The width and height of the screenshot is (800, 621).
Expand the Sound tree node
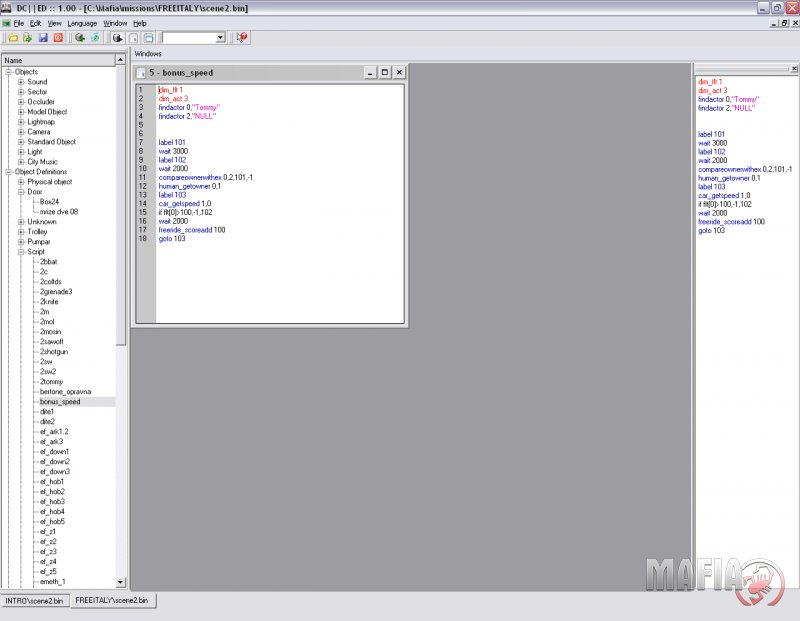point(20,82)
